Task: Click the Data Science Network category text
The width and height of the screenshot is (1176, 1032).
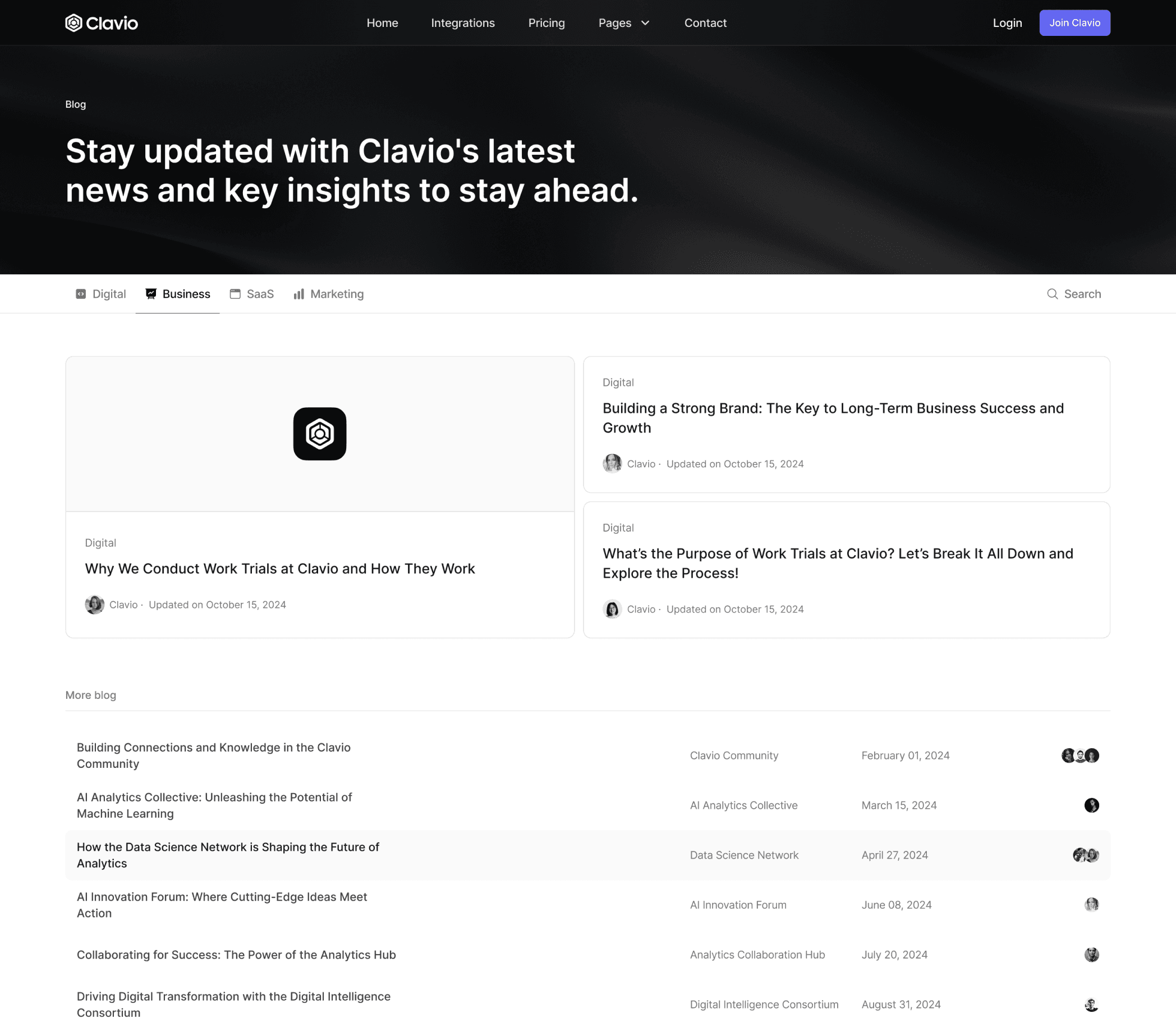Action: point(745,855)
